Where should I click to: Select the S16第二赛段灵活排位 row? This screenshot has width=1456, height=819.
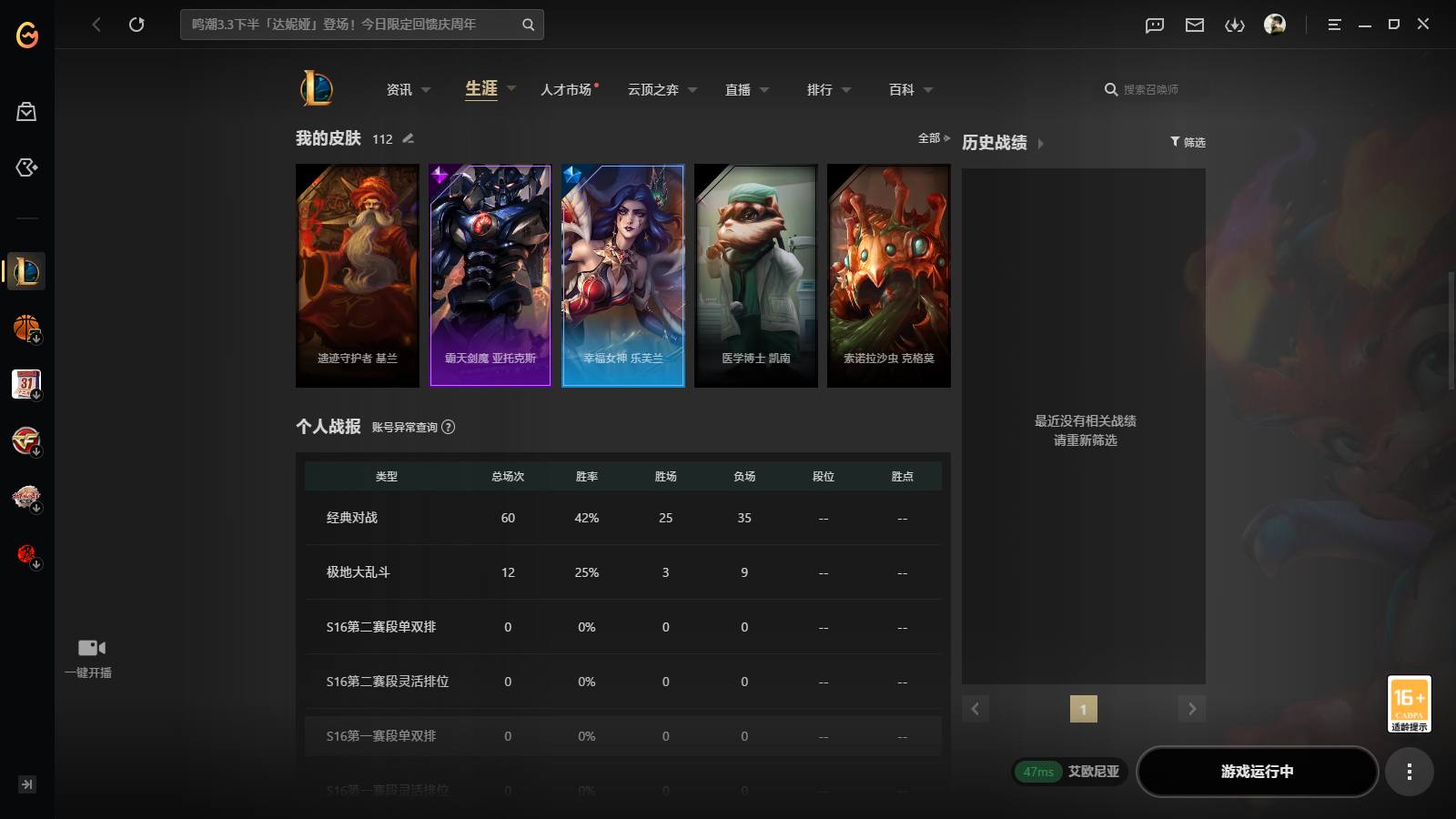click(x=623, y=682)
